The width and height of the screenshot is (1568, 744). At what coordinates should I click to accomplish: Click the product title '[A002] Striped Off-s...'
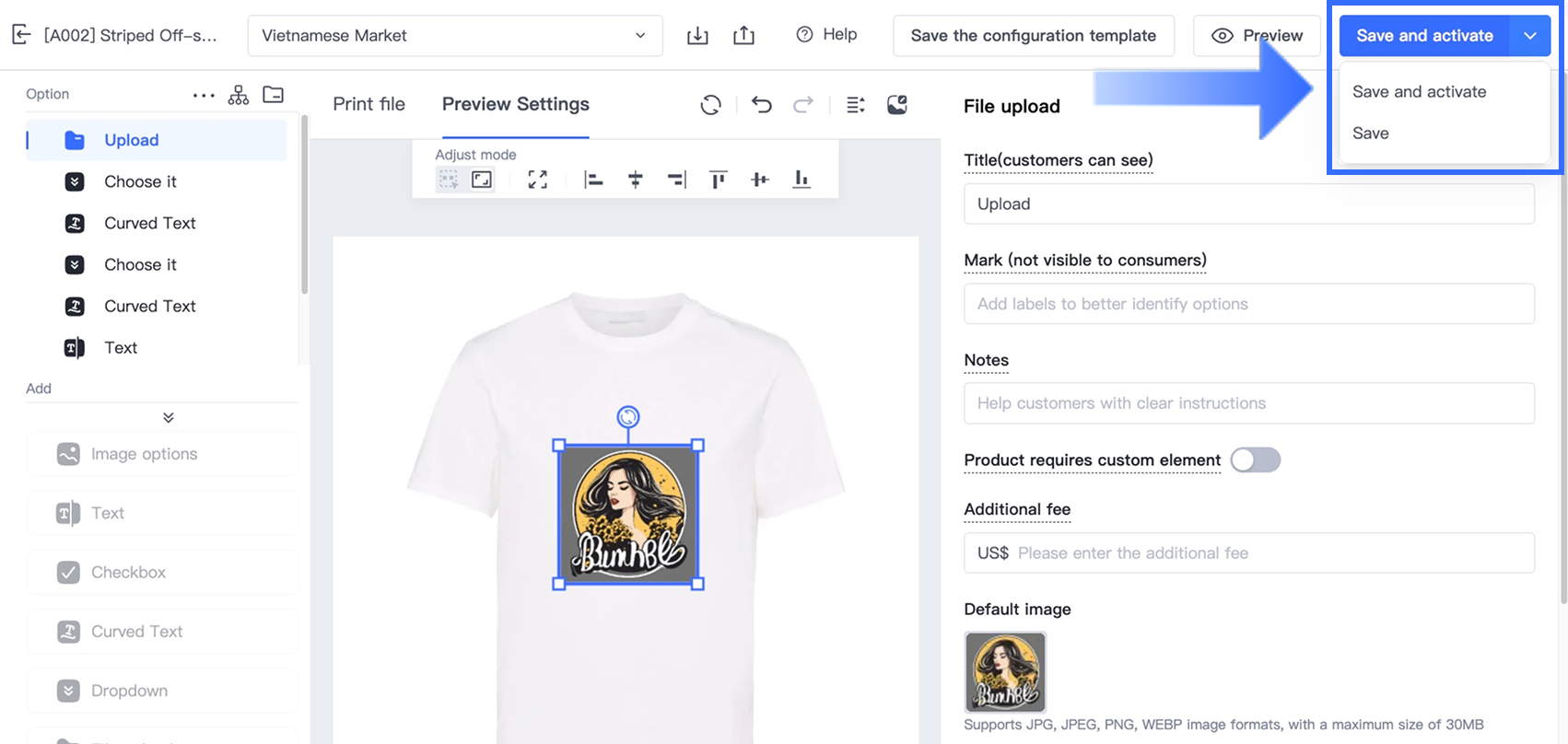click(x=131, y=35)
